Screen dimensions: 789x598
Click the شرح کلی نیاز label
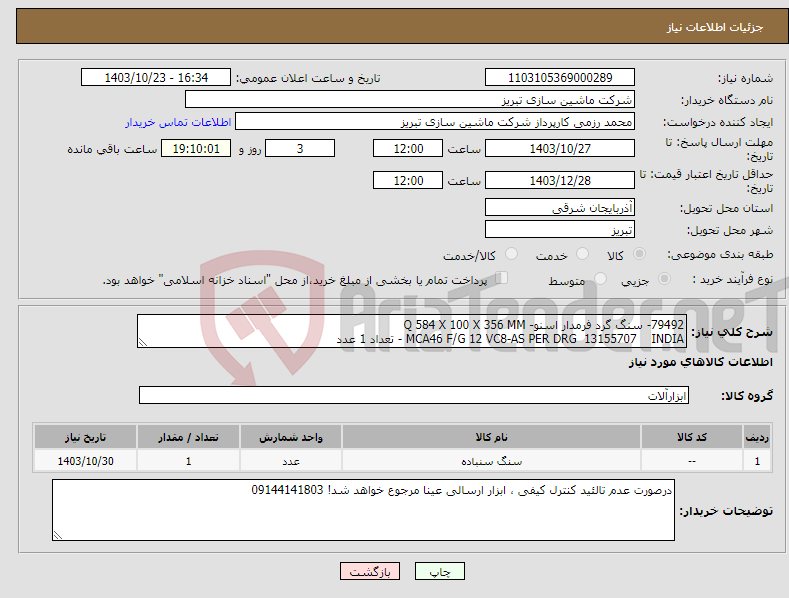(x=732, y=332)
